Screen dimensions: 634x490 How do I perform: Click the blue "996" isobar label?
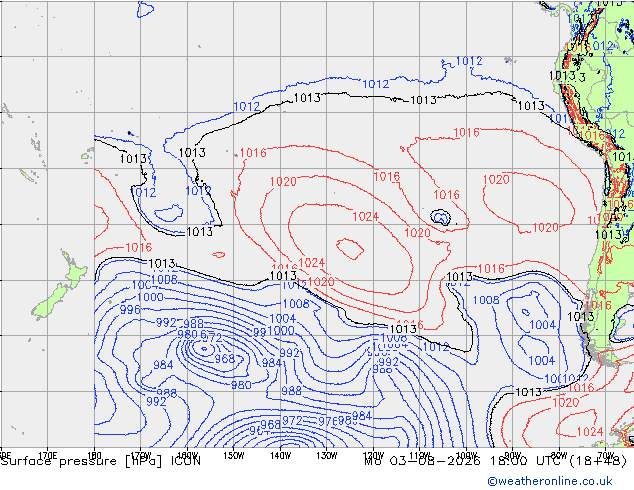coord(130,310)
